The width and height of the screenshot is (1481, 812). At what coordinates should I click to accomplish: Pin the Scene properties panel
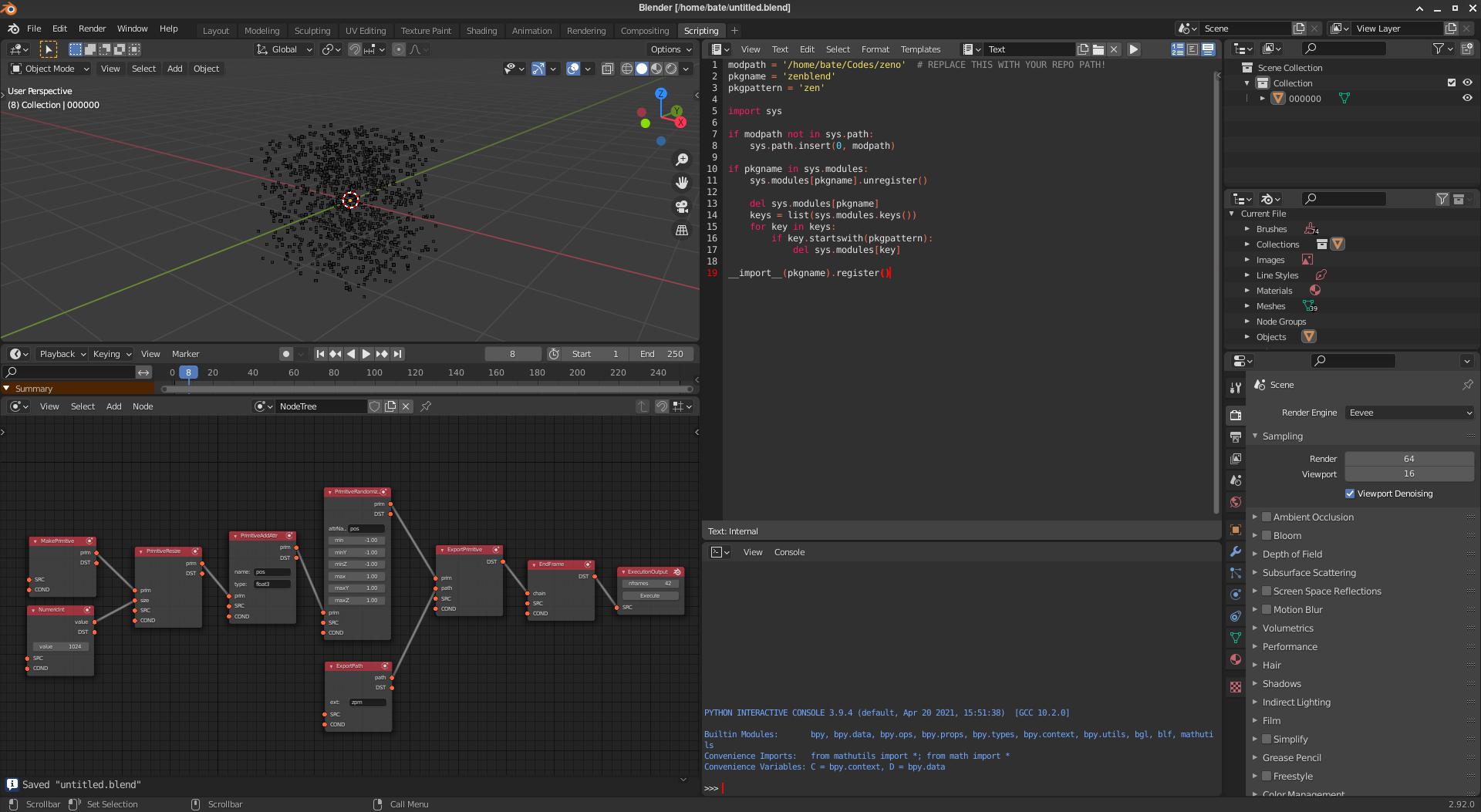coord(1467,385)
